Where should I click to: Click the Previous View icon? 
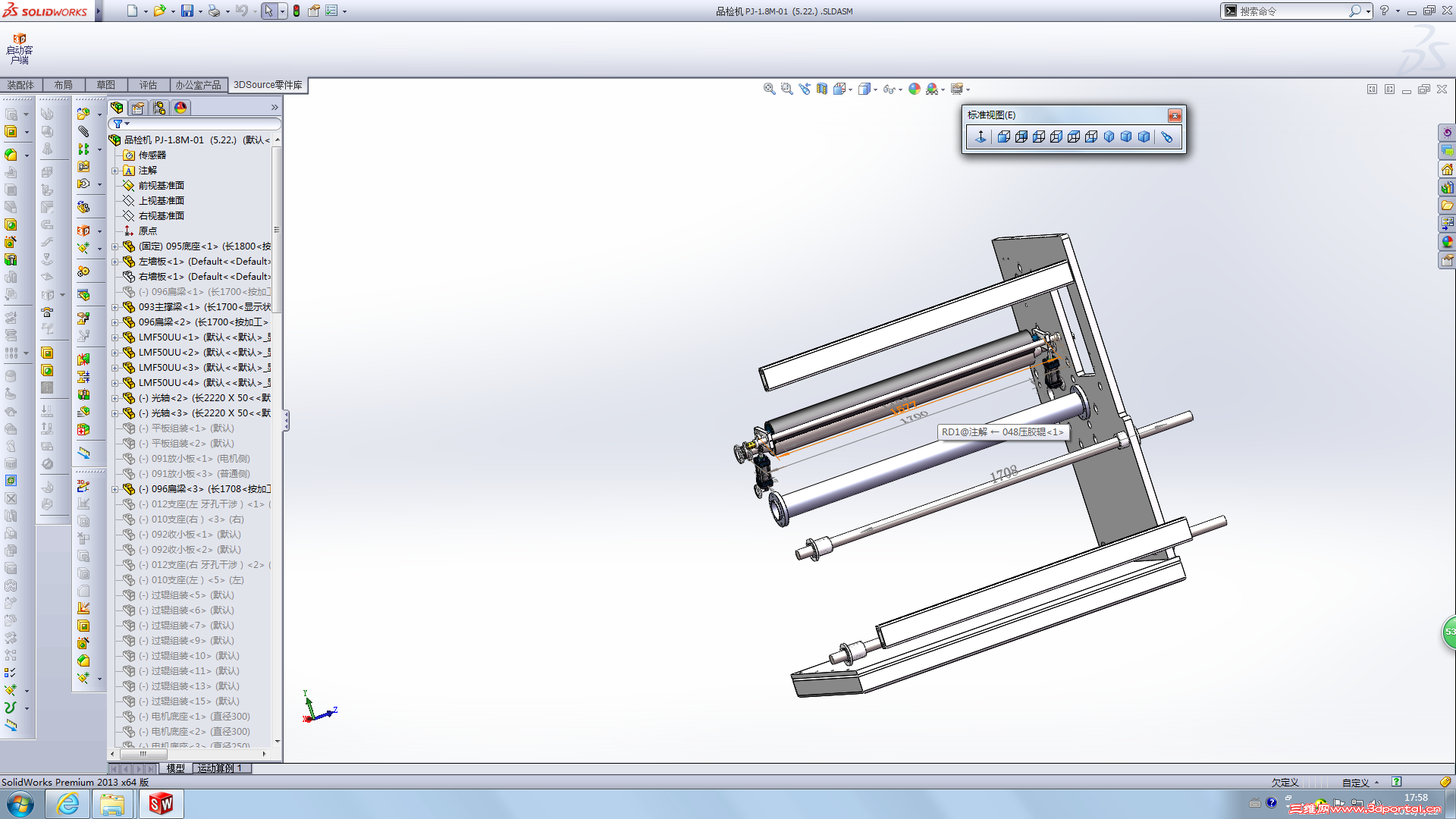[x=804, y=89]
